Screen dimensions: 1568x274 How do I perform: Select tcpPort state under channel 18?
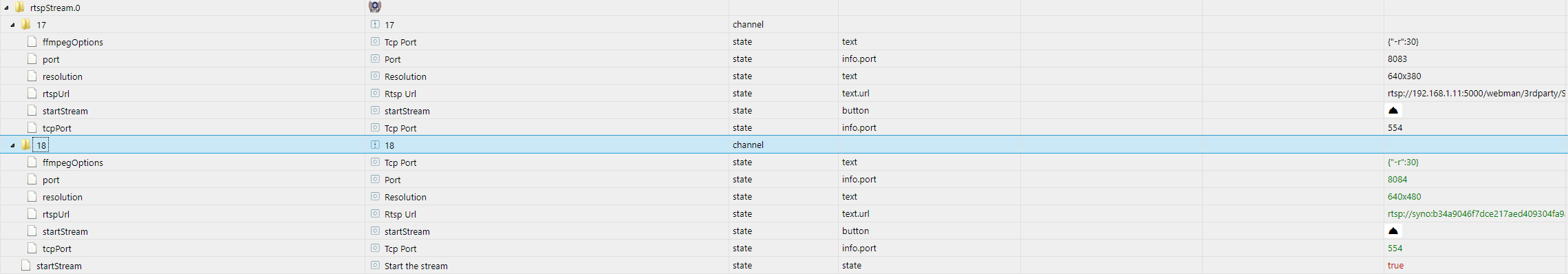click(57, 249)
